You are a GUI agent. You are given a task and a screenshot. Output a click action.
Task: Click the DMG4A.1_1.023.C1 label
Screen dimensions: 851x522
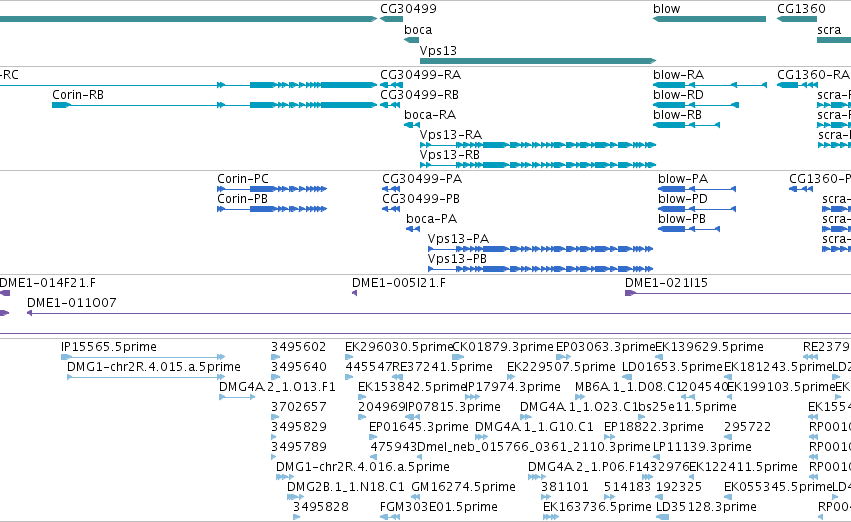tap(578, 407)
